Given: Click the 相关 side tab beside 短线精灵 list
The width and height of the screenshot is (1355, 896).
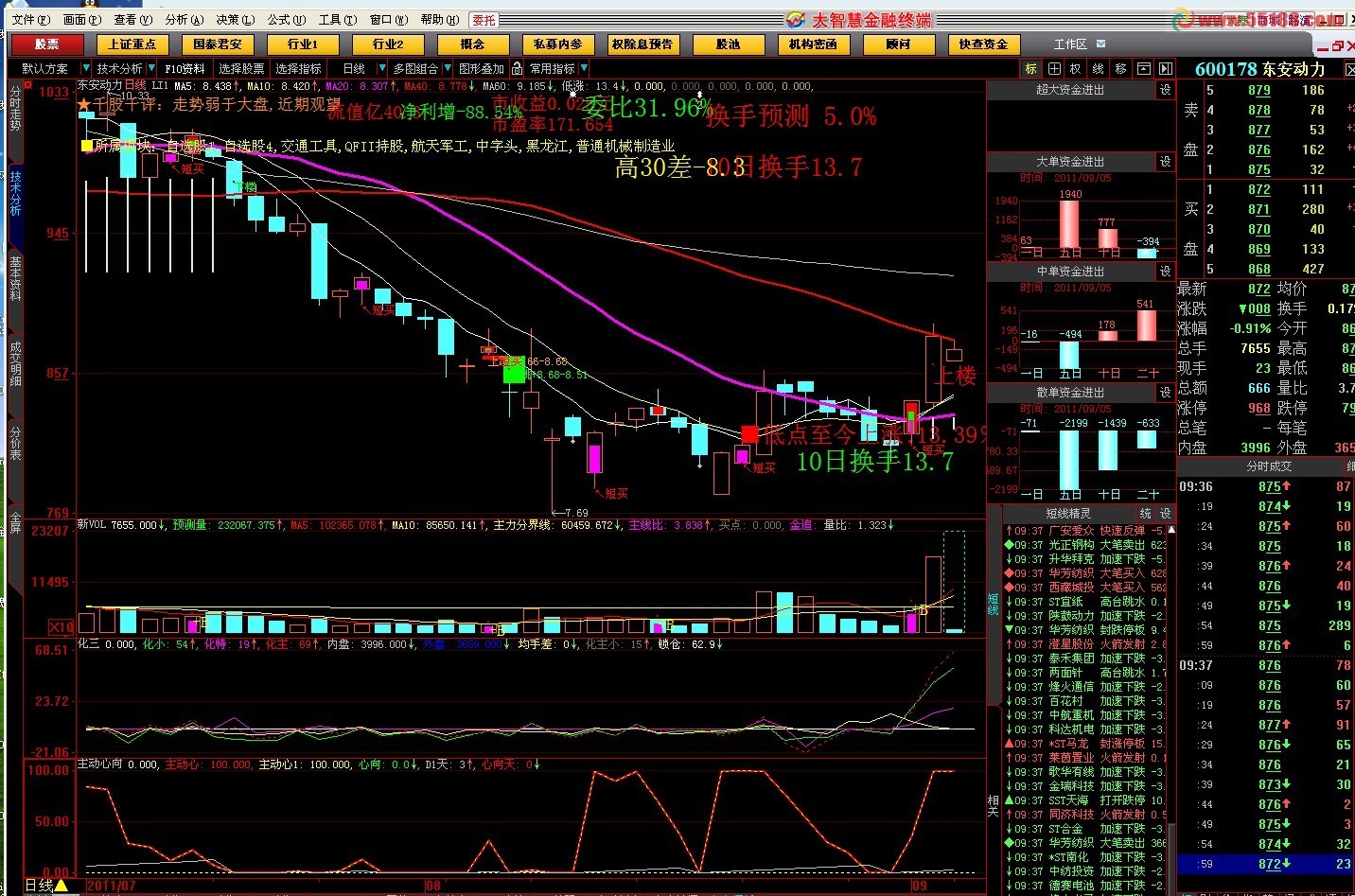Looking at the screenshot, I should point(994,805).
